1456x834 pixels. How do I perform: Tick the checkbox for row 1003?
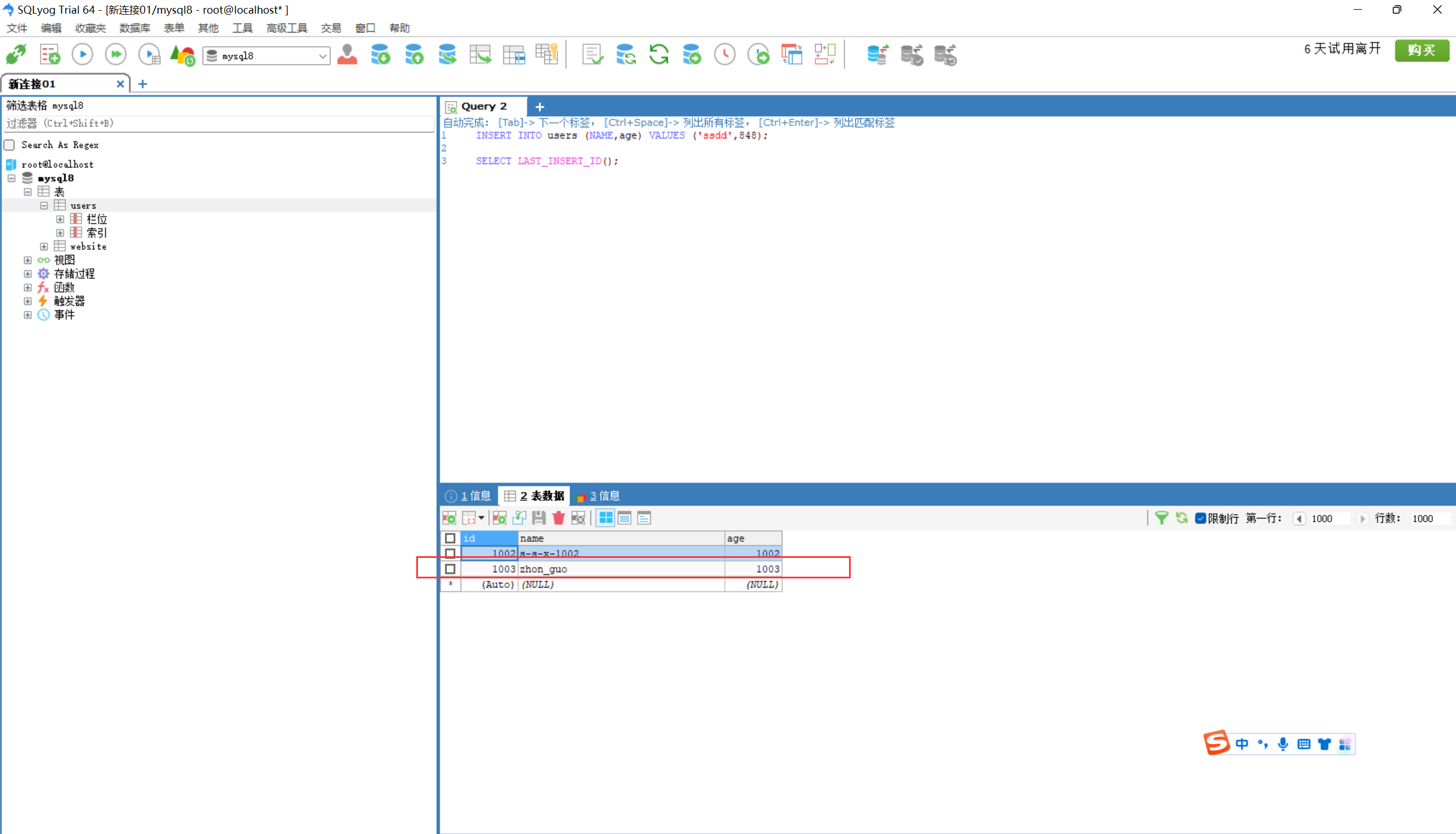coord(450,569)
